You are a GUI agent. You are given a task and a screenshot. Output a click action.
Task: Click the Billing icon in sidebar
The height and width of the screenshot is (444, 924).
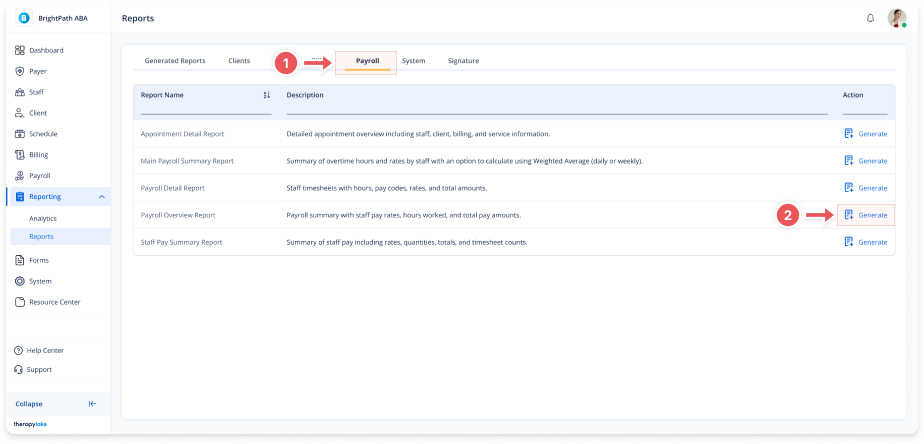(19, 155)
